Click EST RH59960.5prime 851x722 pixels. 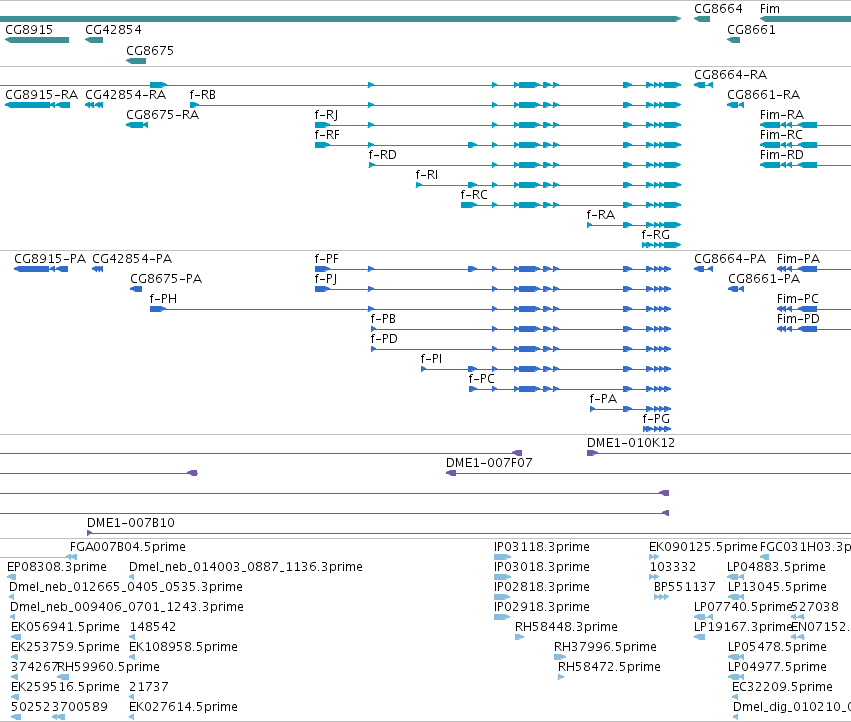(x=109, y=667)
